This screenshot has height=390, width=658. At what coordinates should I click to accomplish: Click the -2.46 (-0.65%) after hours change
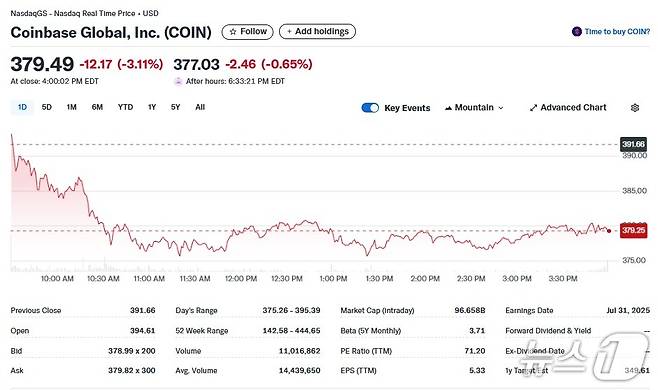tap(269, 65)
